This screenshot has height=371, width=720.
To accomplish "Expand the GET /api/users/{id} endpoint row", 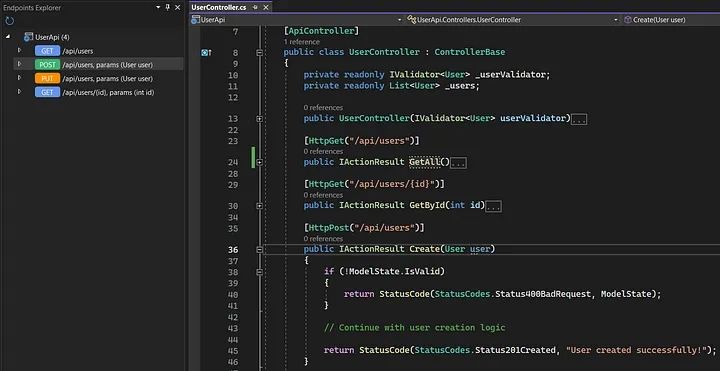I will click(x=19, y=91).
